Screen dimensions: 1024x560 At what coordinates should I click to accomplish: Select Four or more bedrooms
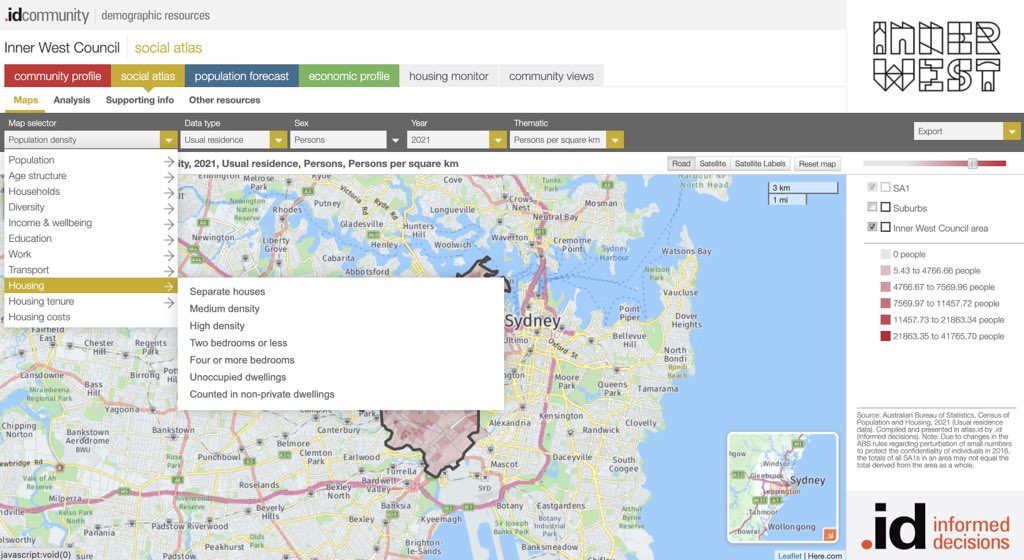click(242, 360)
